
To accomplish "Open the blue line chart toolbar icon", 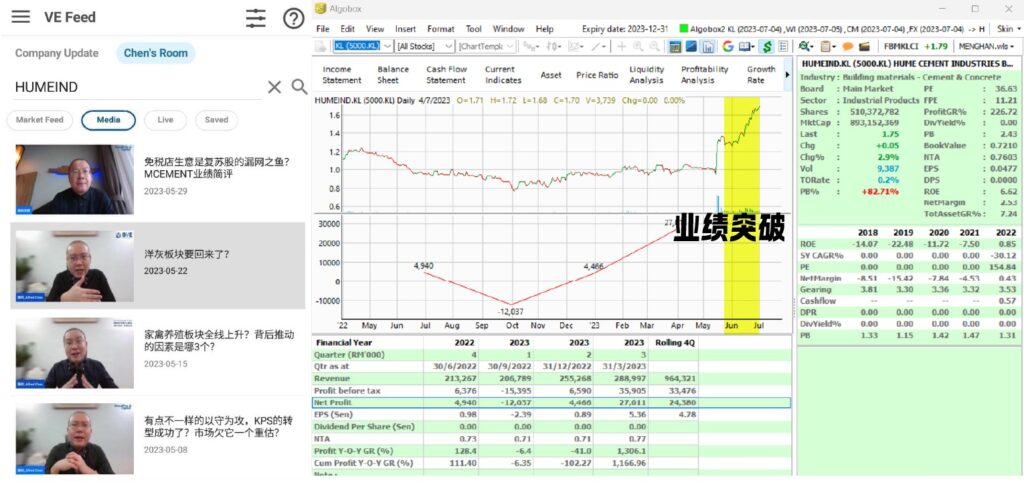I will (692, 46).
